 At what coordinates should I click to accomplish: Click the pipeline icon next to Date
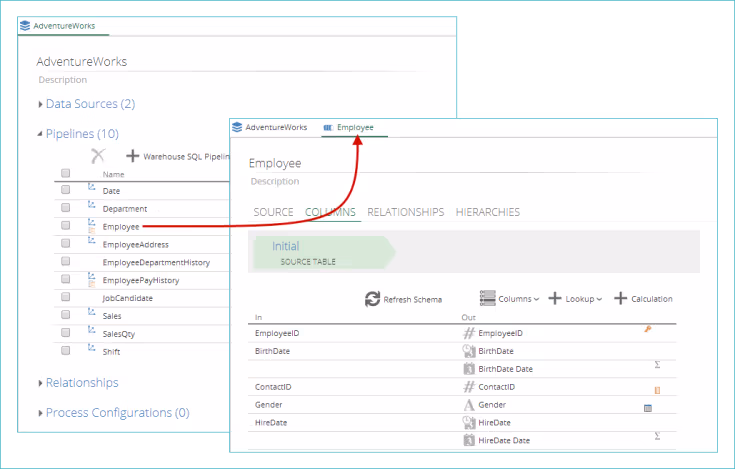(91, 188)
